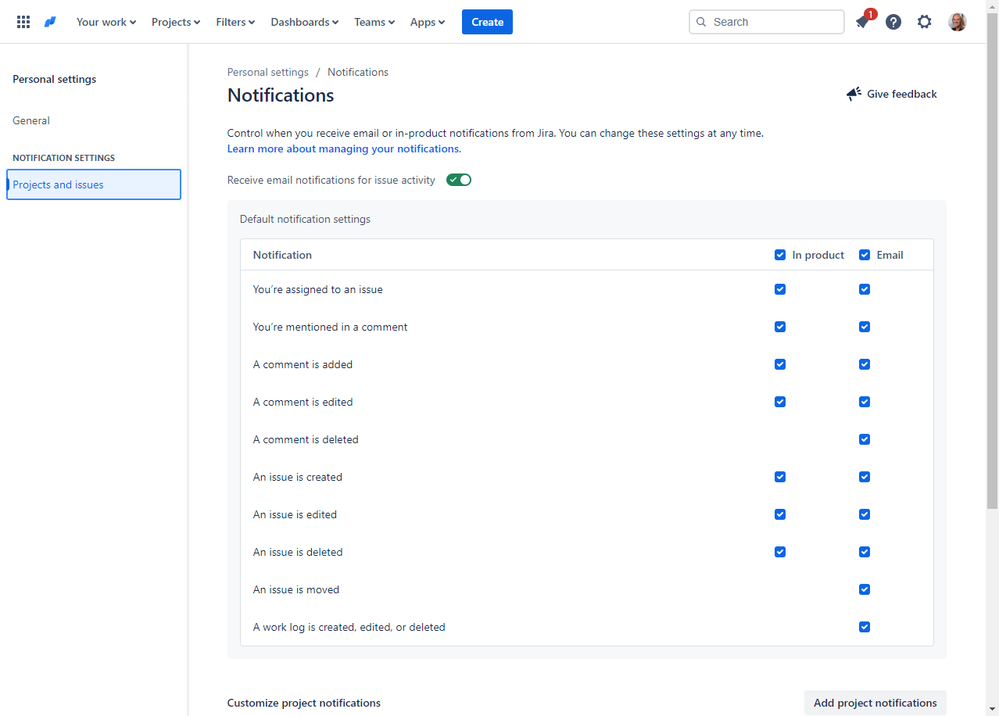Image resolution: width=999 pixels, height=716 pixels.
Task: Expand the Teams dropdown
Action: [374, 22]
